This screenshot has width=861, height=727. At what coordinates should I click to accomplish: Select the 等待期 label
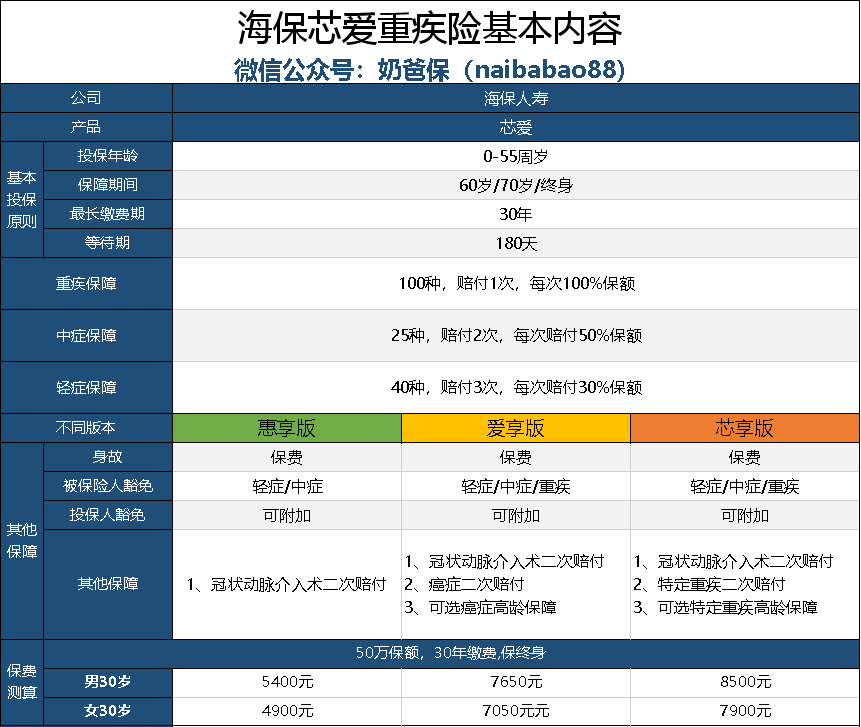point(108,243)
